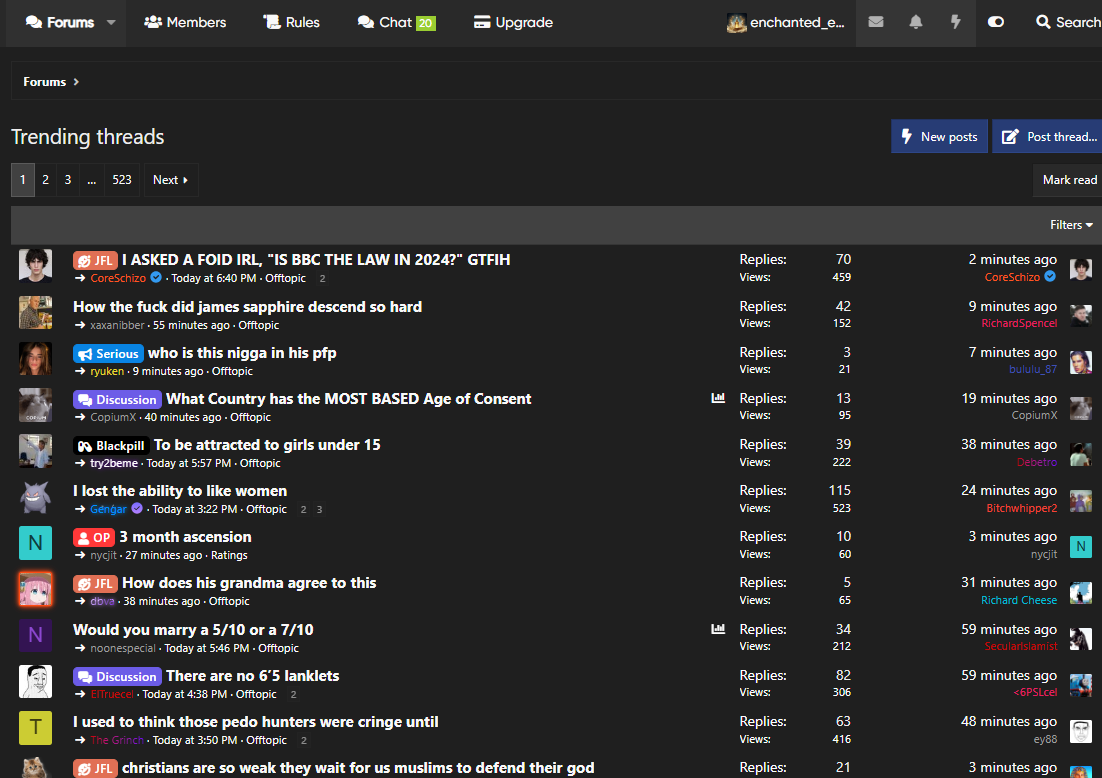Click the New posts button
This screenshot has height=778, width=1102.
tap(939, 137)
